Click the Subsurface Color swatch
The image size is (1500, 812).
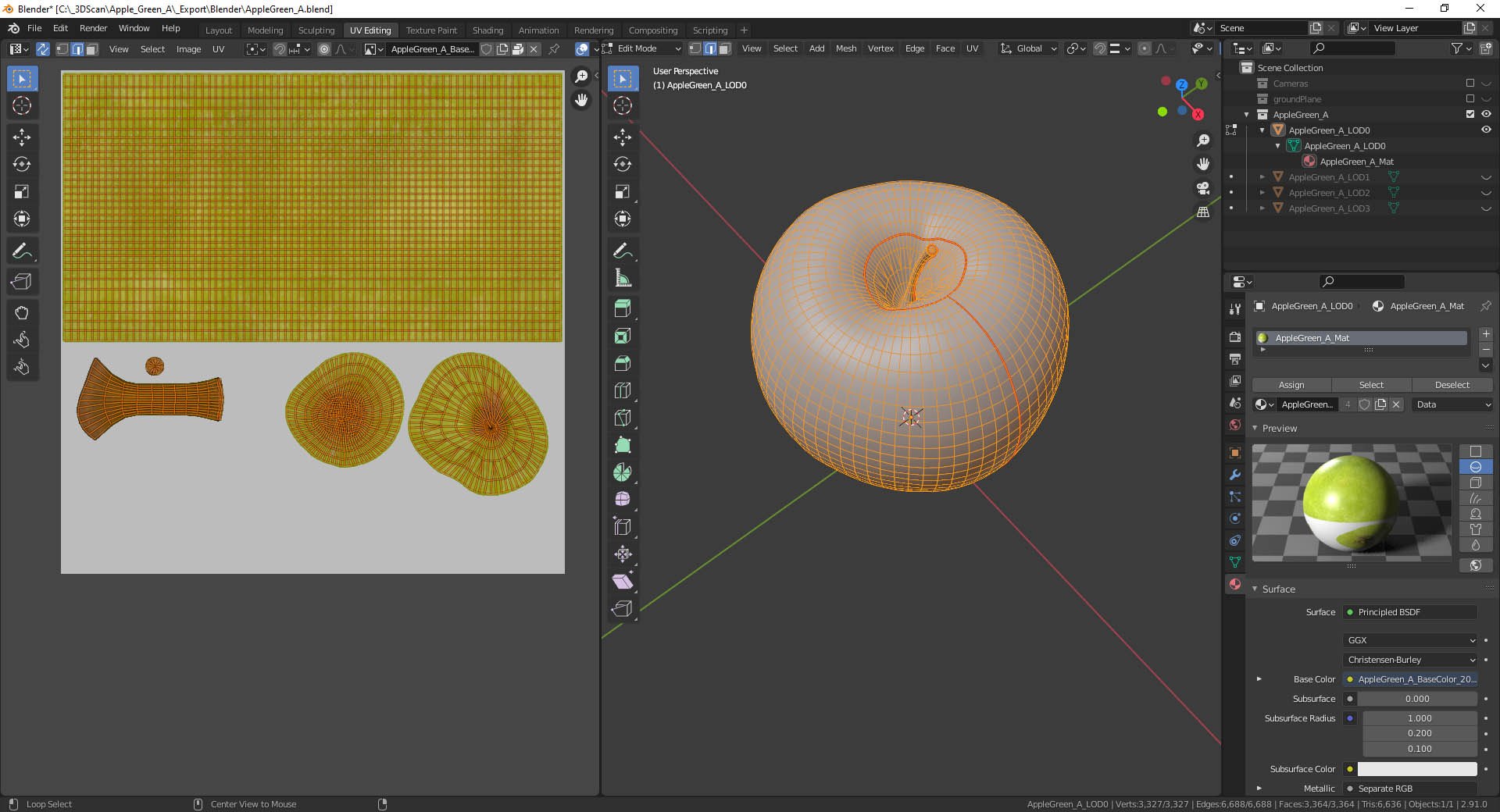pyautogui.click(x=1417, y=769)
